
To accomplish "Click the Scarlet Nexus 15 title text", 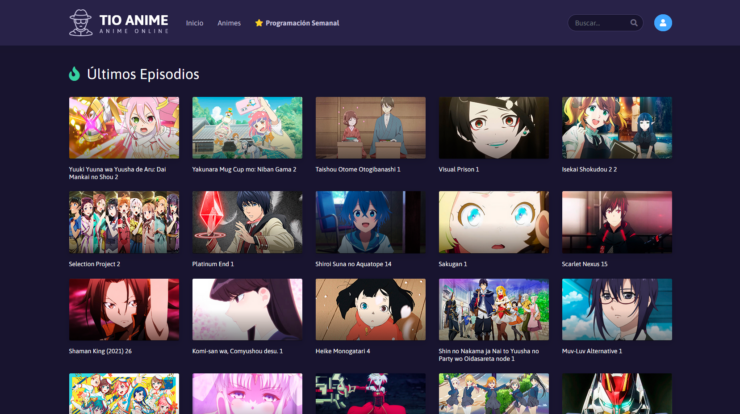I will pos(584,264).
